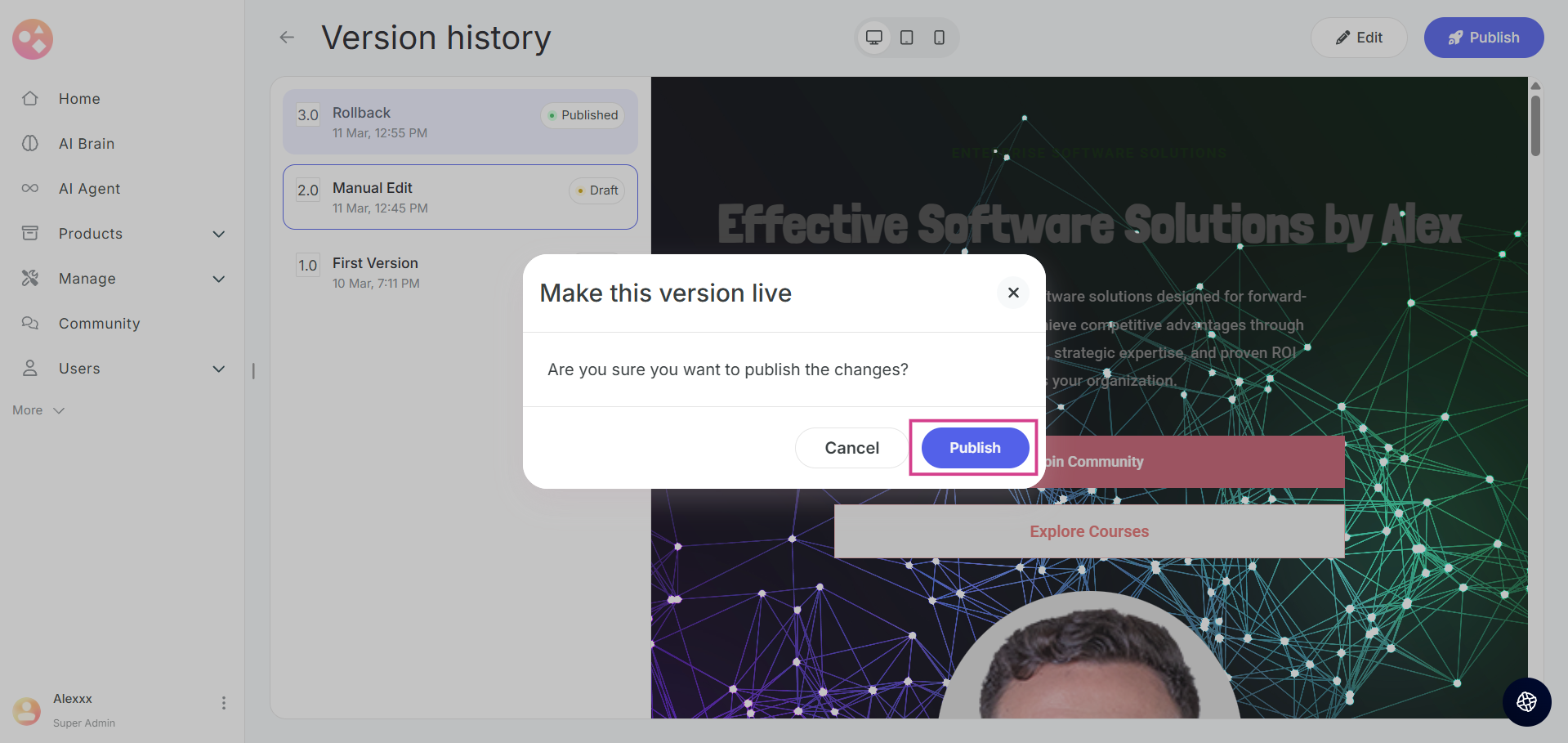1568x743 pixels.
Task: Click the preview vertical scrollbar
Action: [x=1535, y=126]
